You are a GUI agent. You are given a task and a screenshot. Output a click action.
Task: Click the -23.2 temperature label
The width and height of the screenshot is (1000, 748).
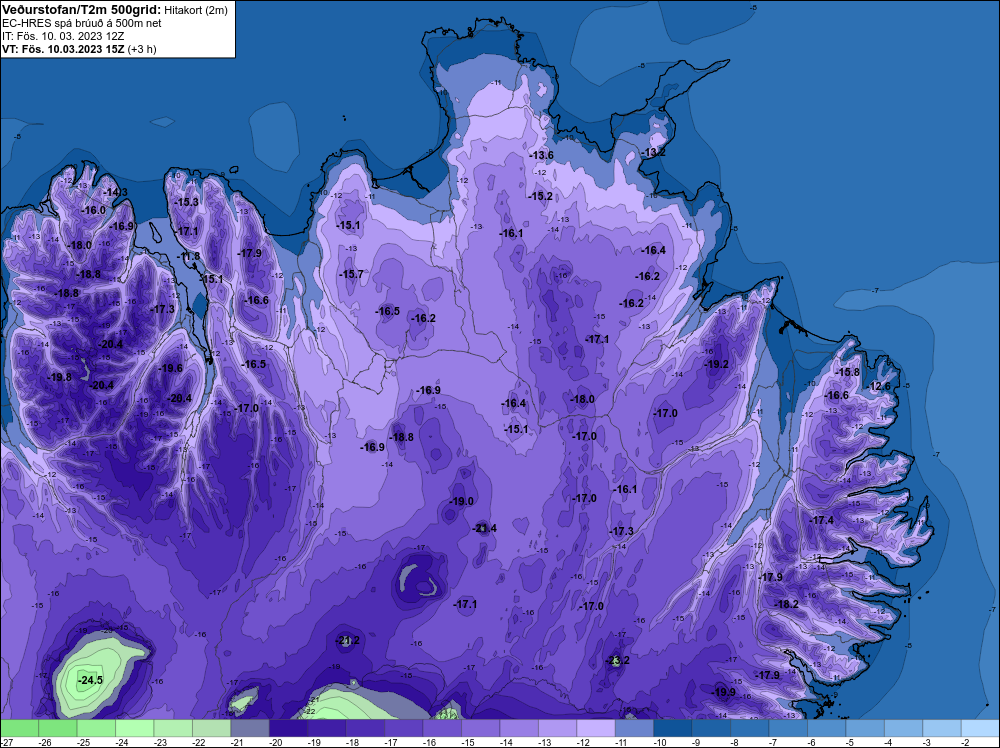617,660
